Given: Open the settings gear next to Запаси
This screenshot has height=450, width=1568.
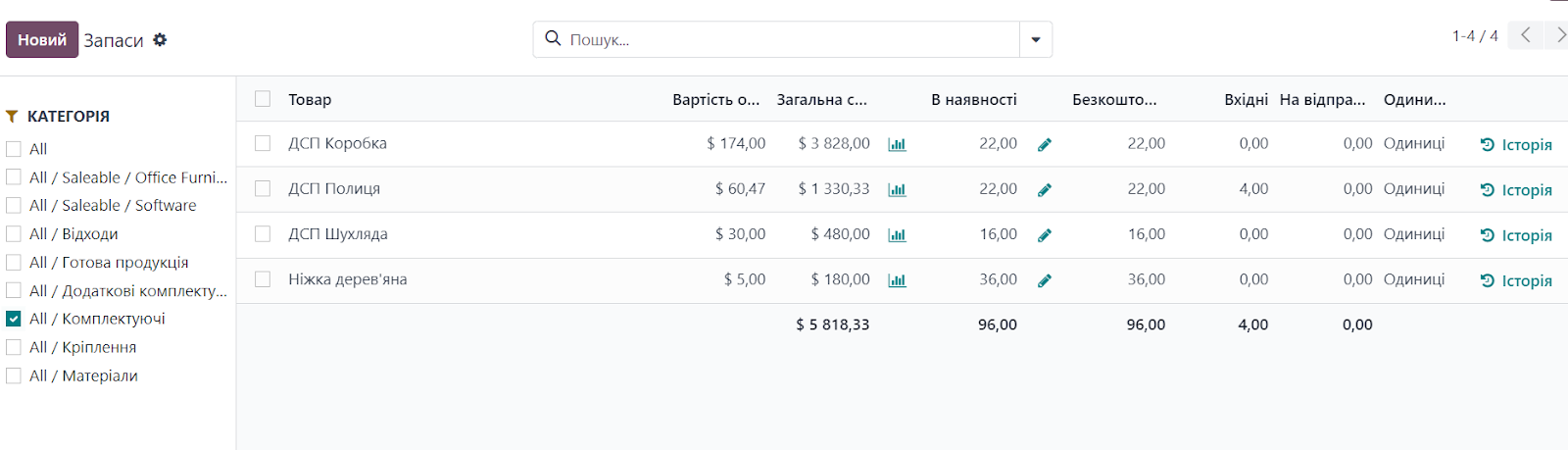Looking at the screenshot, I should click(160, 40).
